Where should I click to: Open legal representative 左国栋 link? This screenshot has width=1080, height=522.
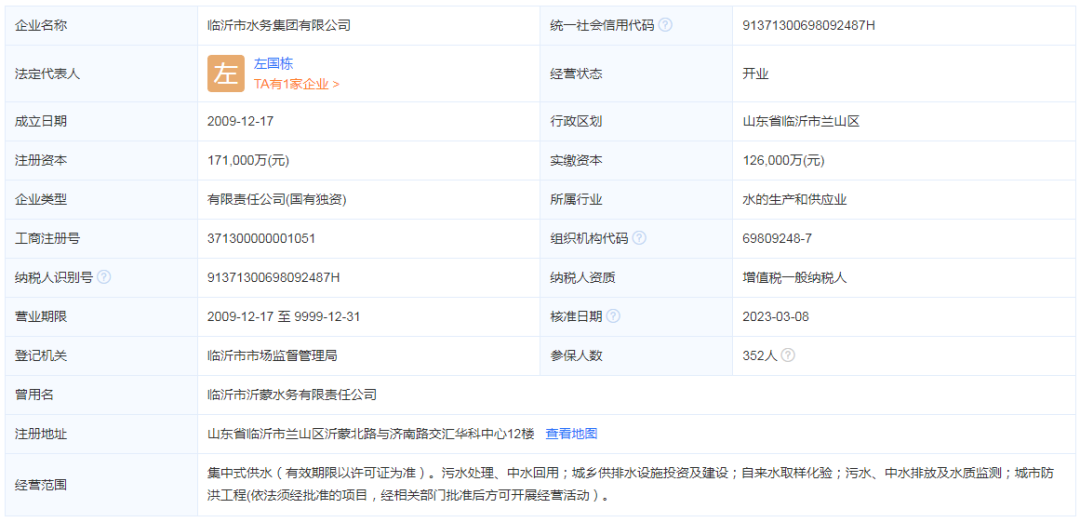273,64
